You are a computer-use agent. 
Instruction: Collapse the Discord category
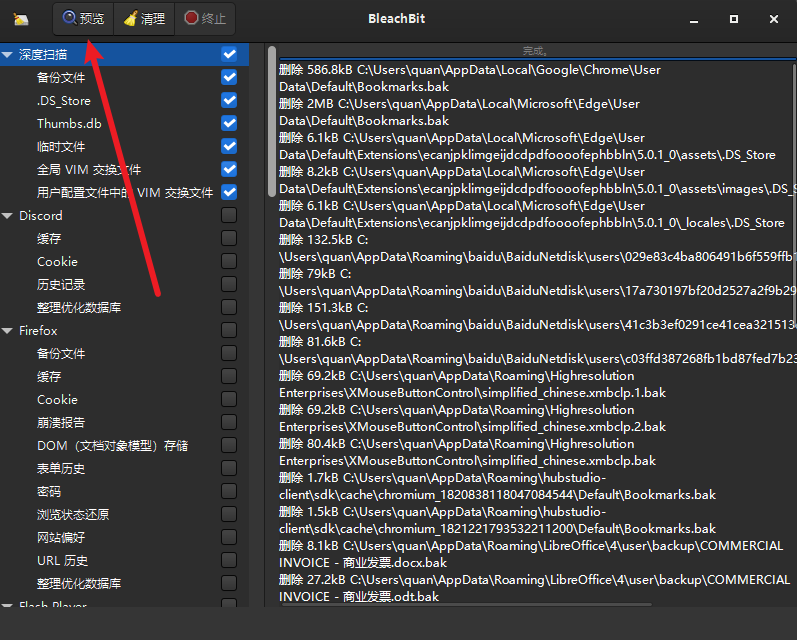point(7,216)
